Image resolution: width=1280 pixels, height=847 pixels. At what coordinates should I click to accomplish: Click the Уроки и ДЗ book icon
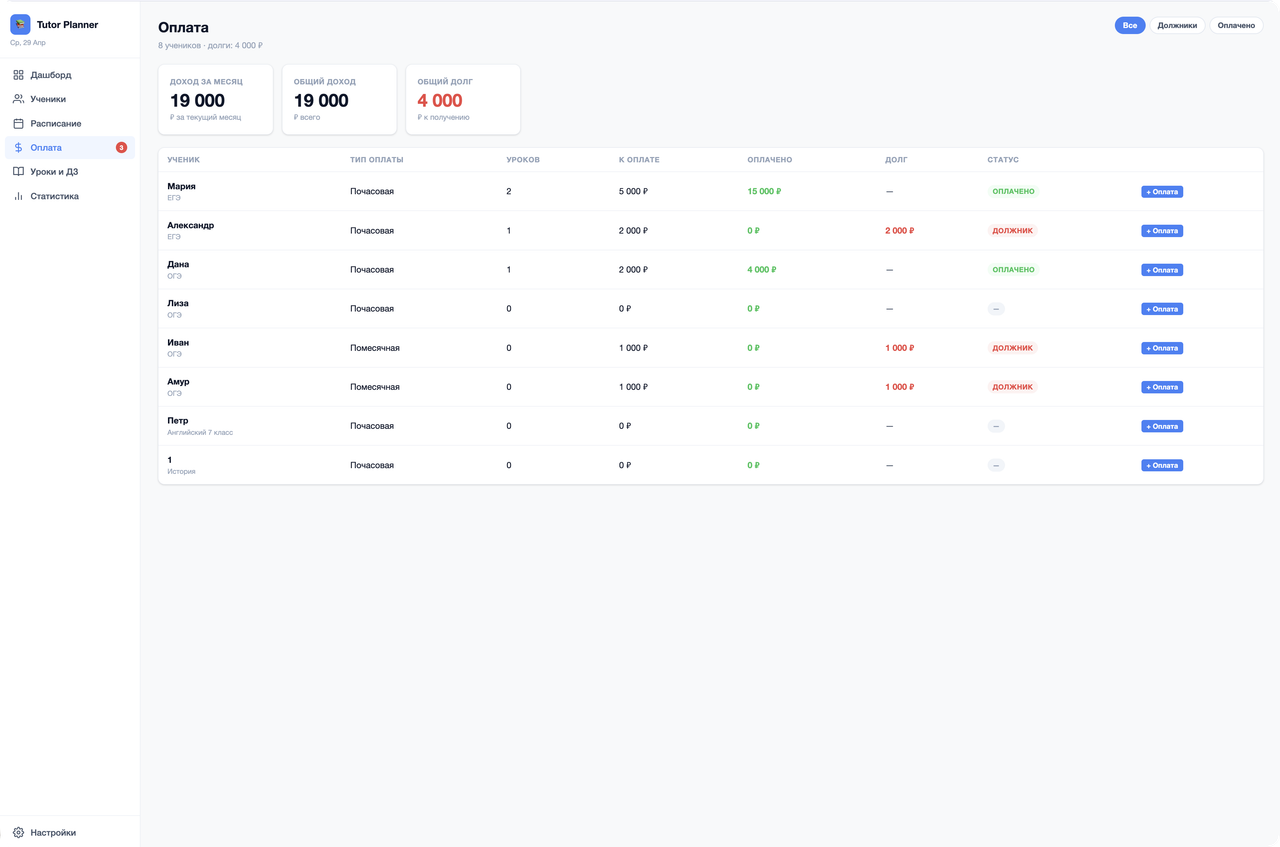click(x=18, y=172)
